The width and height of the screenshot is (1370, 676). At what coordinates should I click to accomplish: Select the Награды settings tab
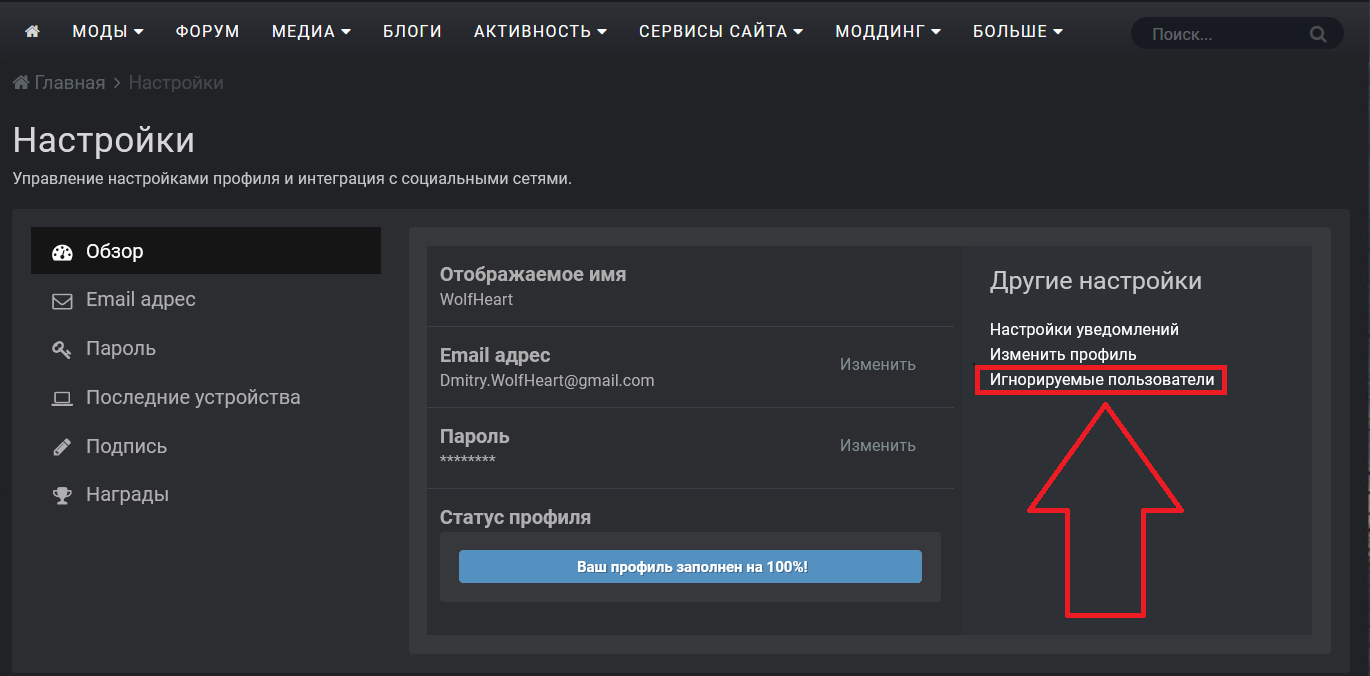[206, 495]
